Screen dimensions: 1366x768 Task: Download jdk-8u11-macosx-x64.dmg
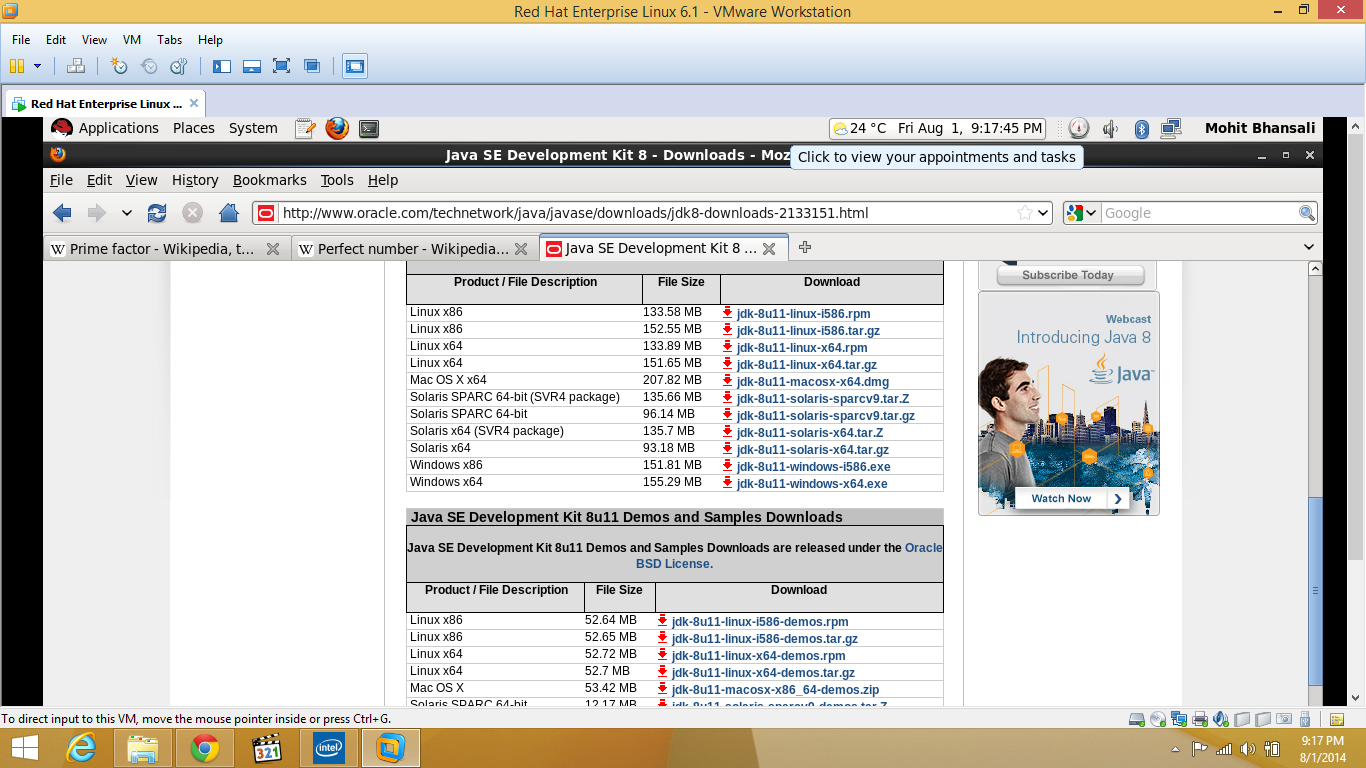[813, 381]
